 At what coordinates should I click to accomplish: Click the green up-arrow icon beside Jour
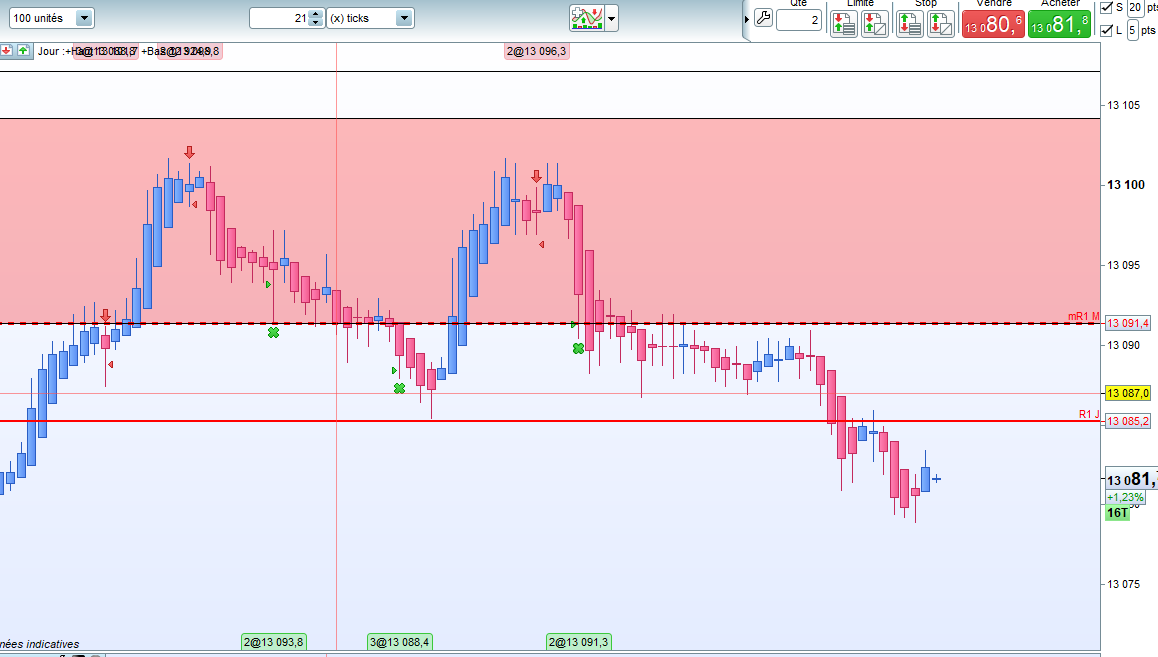click(24, 51)
